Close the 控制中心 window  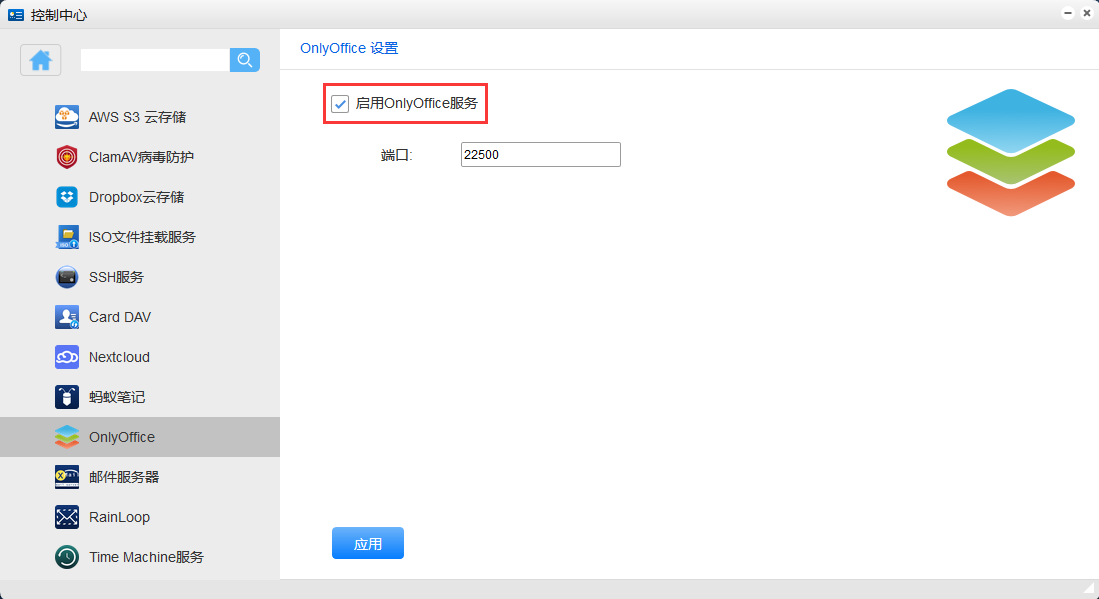click(1086, 13)
